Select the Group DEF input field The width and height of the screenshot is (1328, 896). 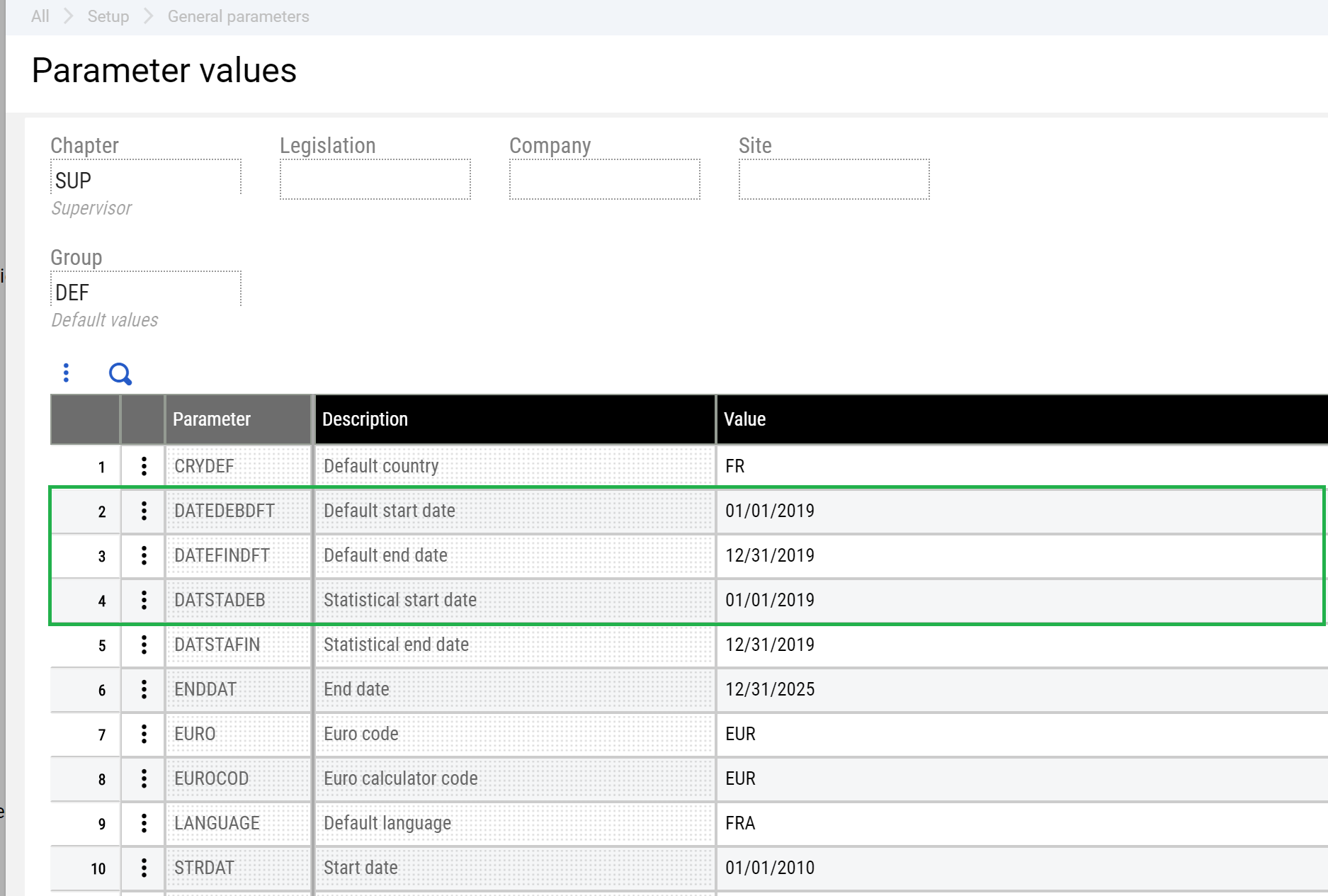point(146,291)
